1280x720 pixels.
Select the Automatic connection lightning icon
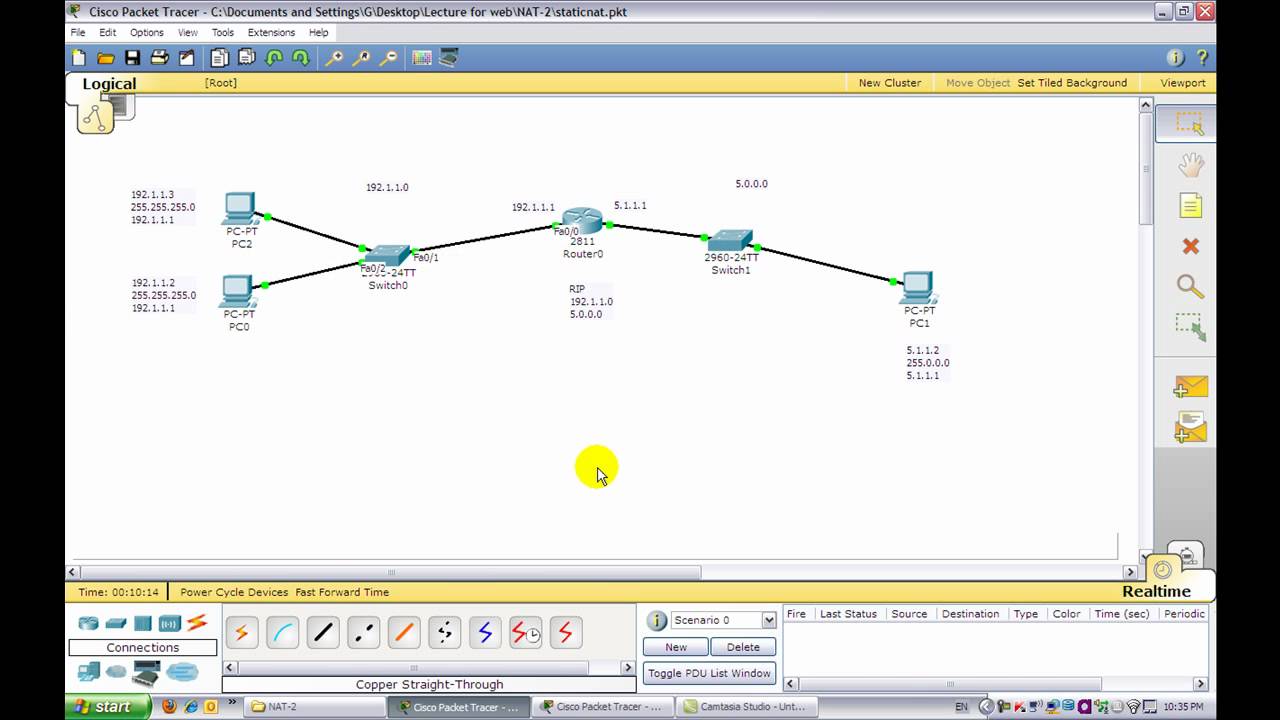(x=241, y=632)
